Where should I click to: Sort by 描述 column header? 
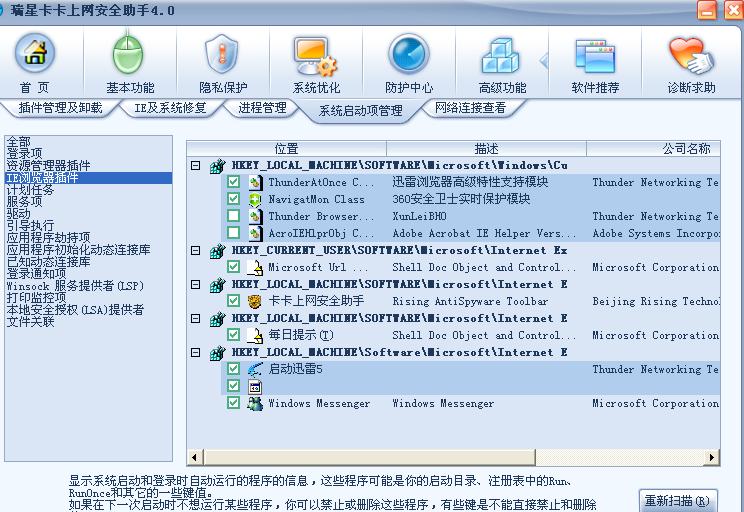point(486,149)
